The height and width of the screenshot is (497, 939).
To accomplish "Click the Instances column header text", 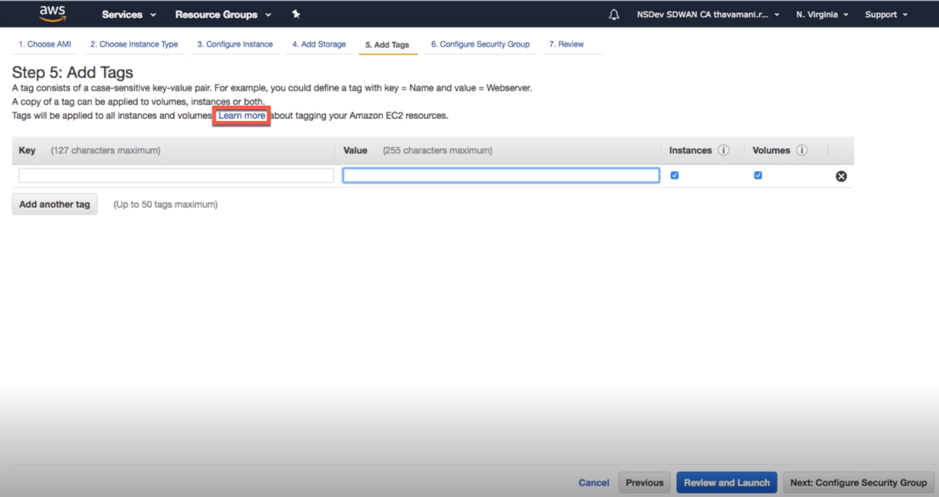I will (690, 150).
